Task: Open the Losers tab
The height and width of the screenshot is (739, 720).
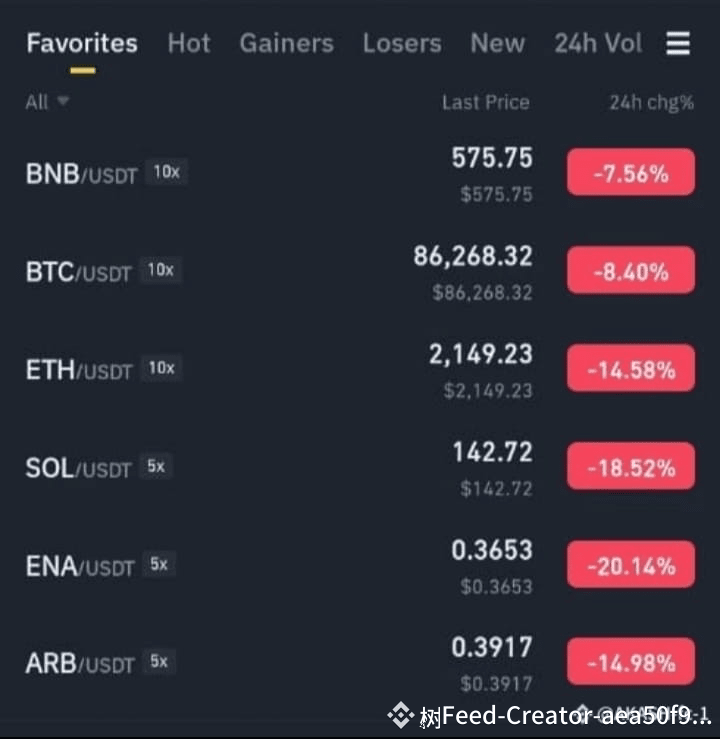Action: click(402, 43)
